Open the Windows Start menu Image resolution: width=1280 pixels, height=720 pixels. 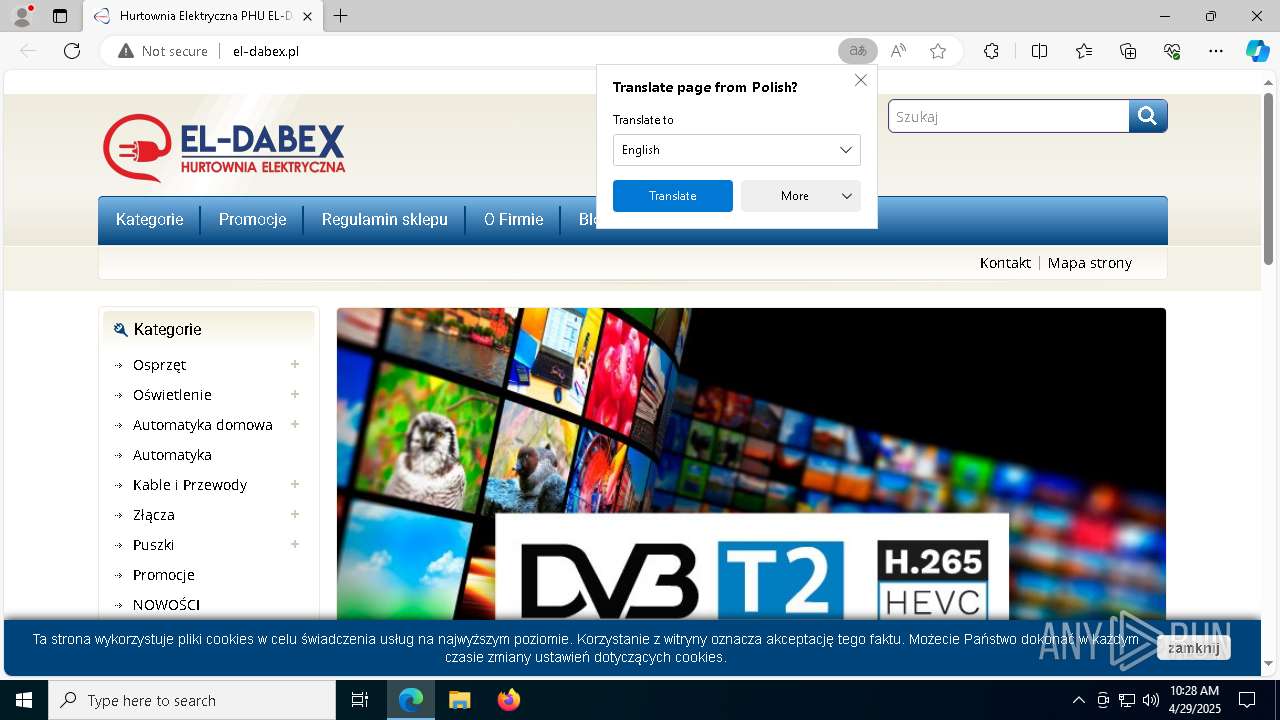click(x=24, y=700)
